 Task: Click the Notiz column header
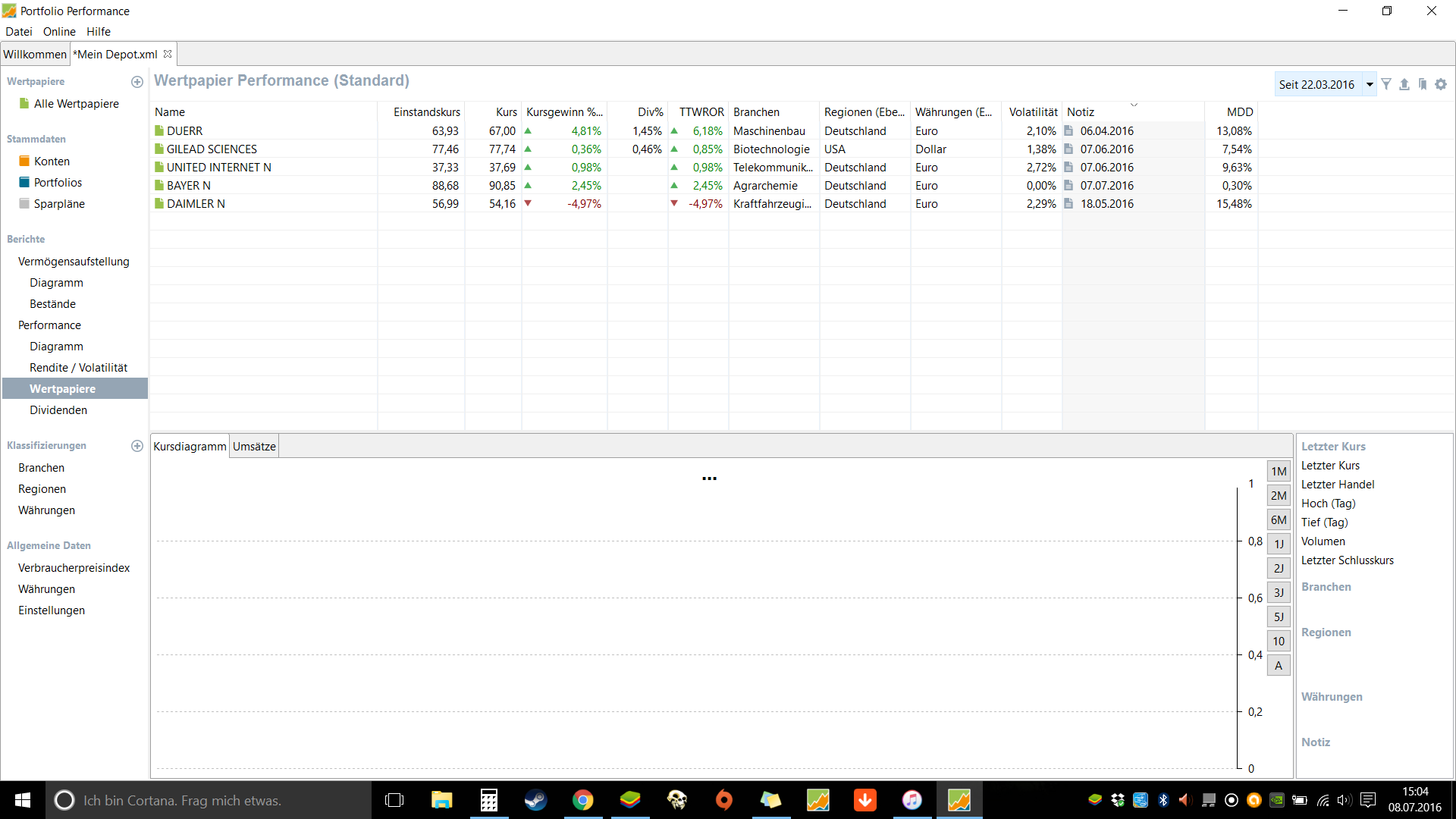[x=1081, y=112]
